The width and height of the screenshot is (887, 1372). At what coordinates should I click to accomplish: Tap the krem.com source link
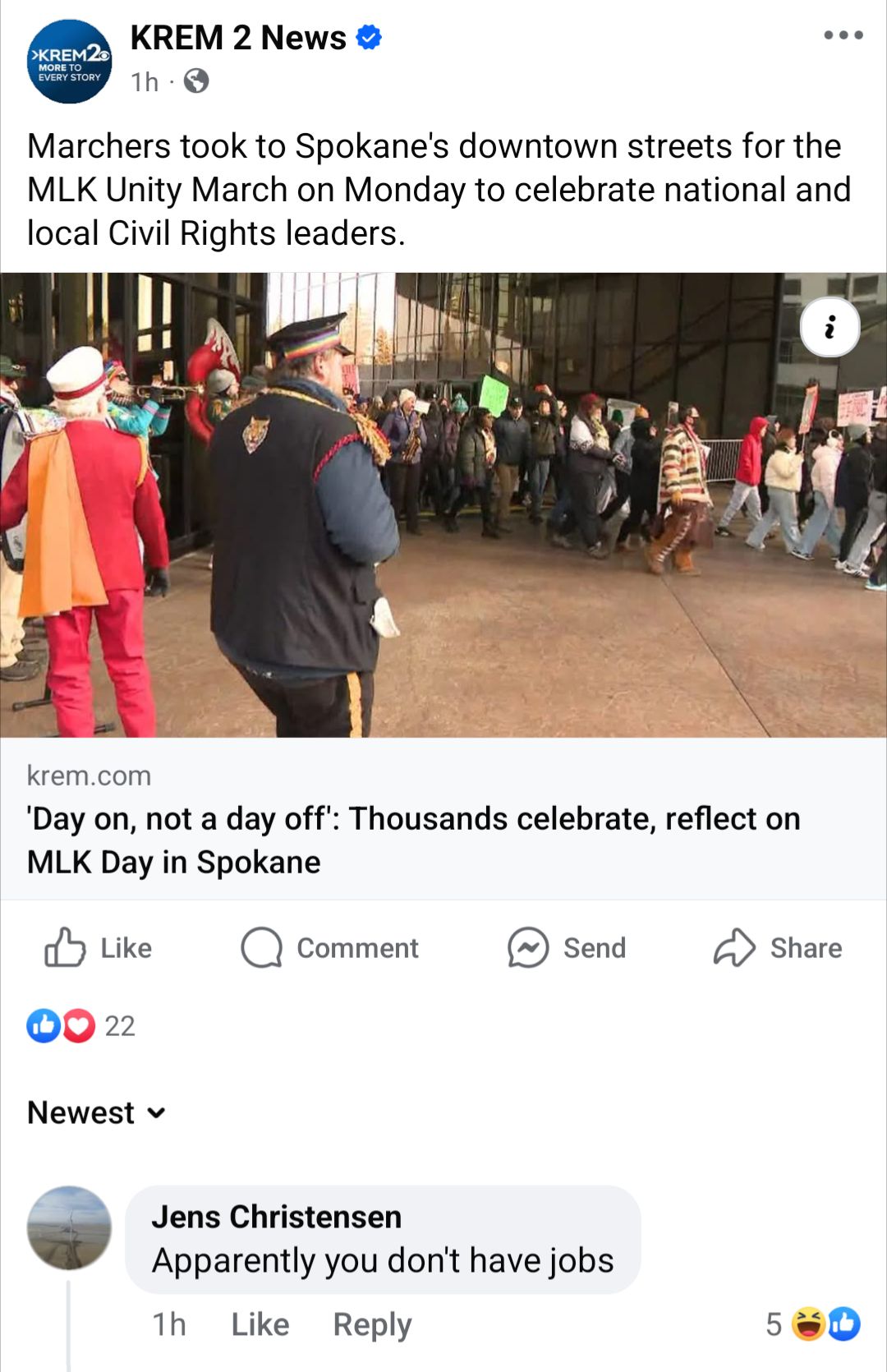89,776
